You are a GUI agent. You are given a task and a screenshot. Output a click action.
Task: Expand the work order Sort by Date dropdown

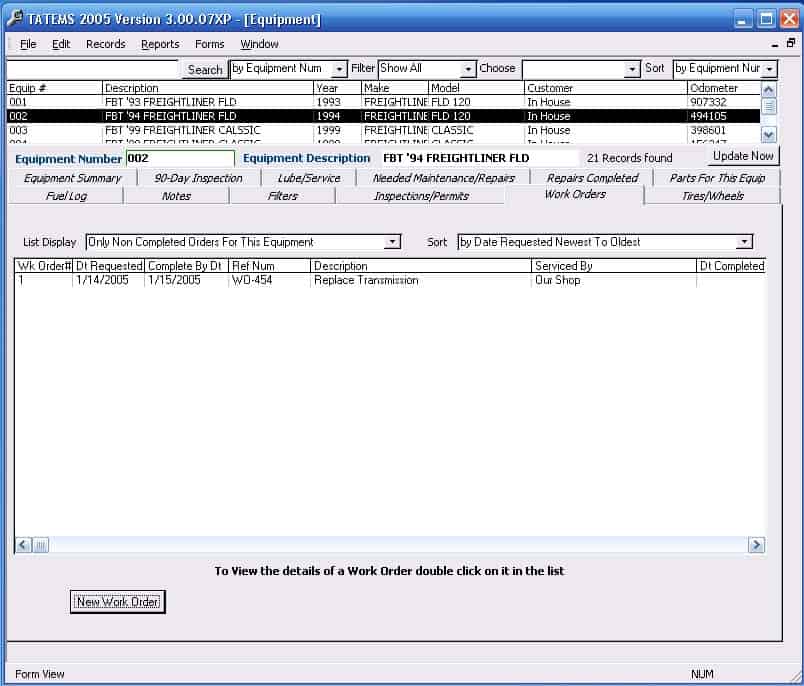pyautogui.click(x=744, y=242)
